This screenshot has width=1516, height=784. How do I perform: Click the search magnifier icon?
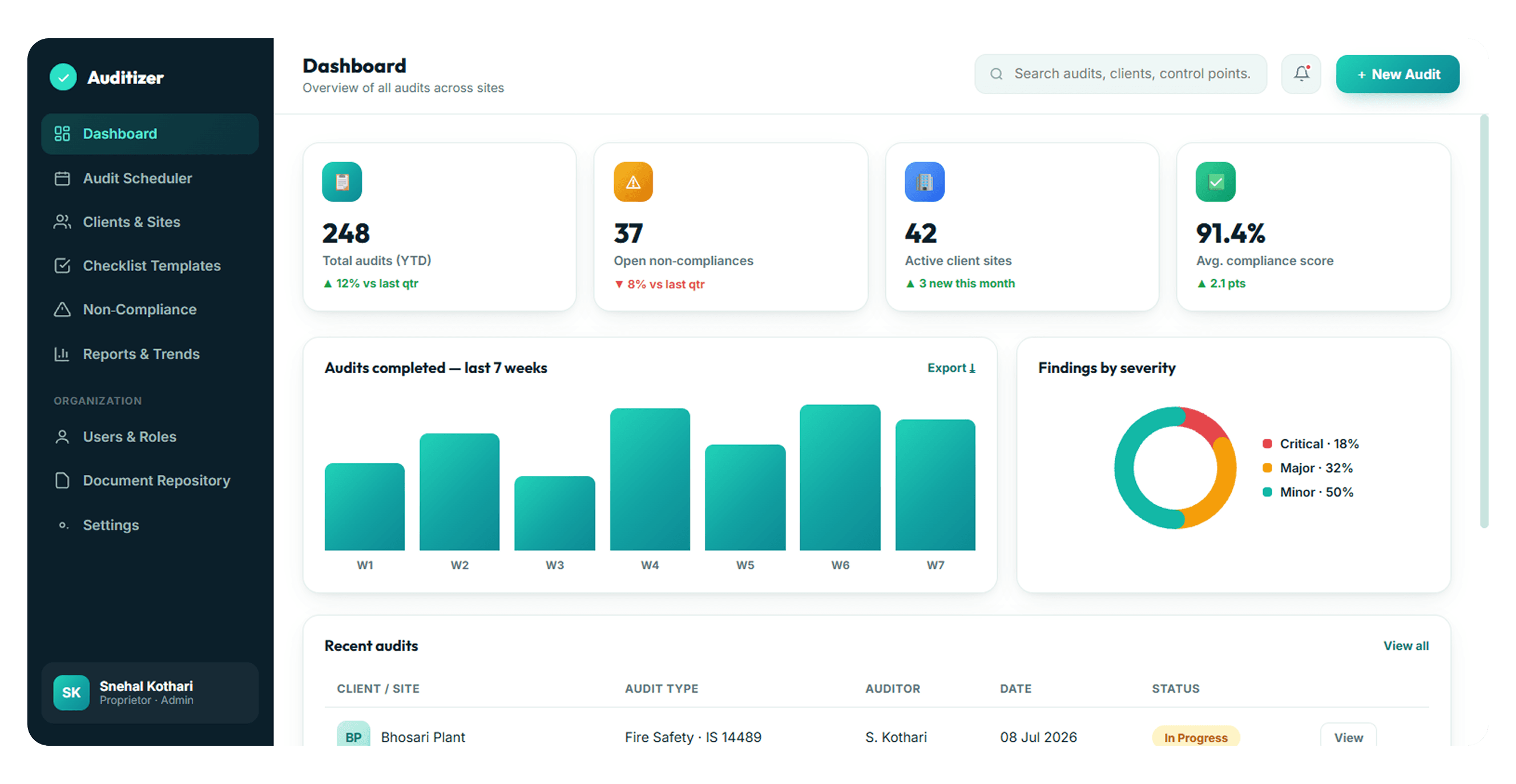click(x=996, y=74)
